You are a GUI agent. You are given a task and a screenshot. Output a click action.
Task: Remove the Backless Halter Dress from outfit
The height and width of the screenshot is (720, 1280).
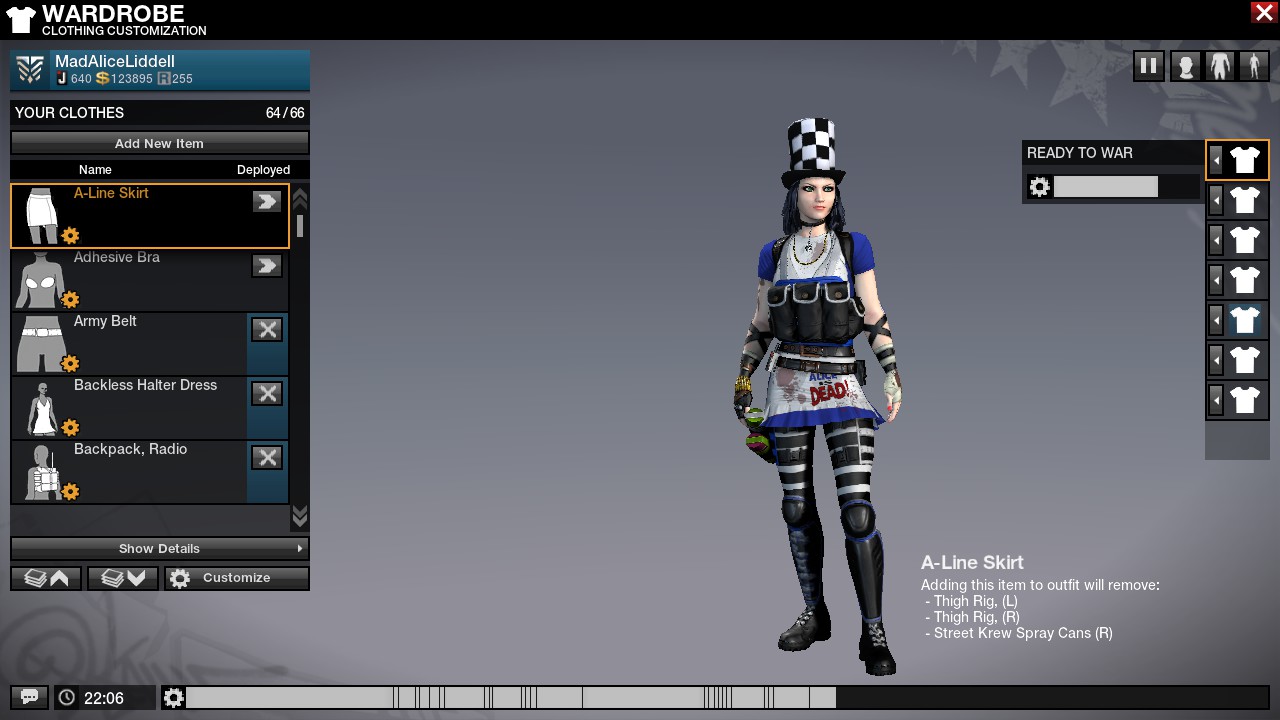[x=266, y=394]
